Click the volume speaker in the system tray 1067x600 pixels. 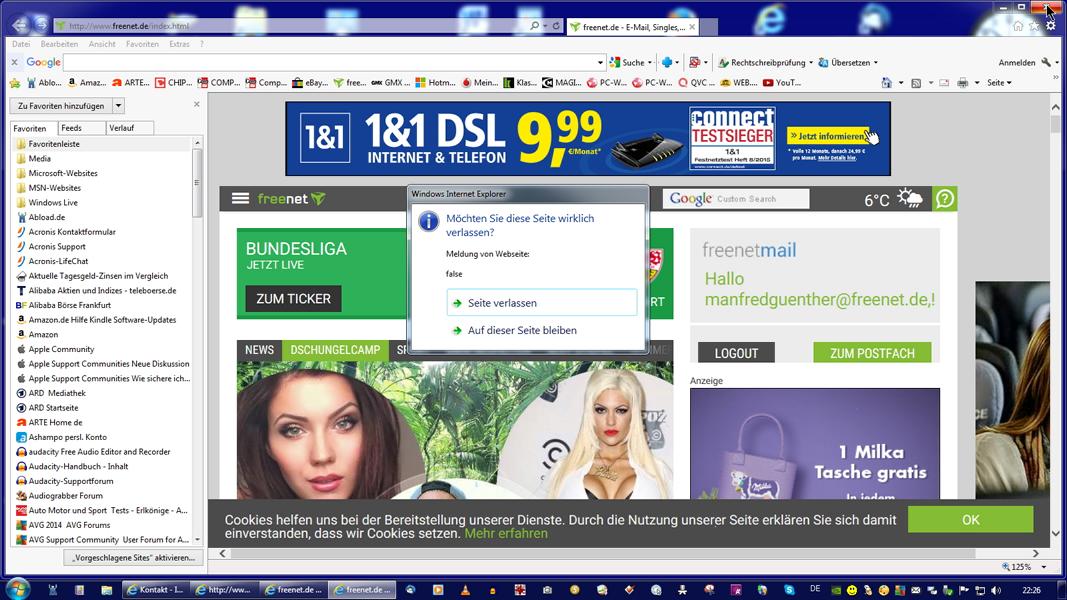(x=996, y=590)
